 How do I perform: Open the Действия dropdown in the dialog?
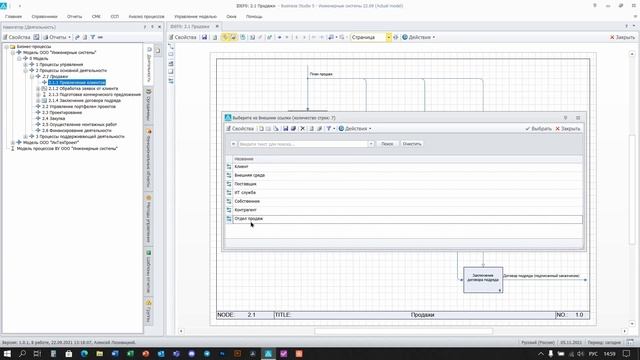click(355, 129)
